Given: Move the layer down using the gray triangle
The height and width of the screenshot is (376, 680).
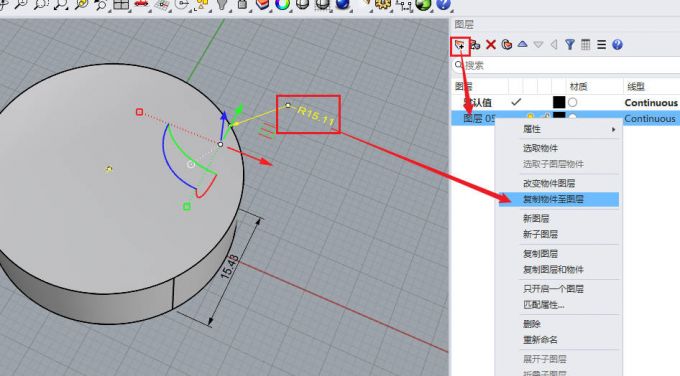Looking at the screenshot, I should (538, 44).
